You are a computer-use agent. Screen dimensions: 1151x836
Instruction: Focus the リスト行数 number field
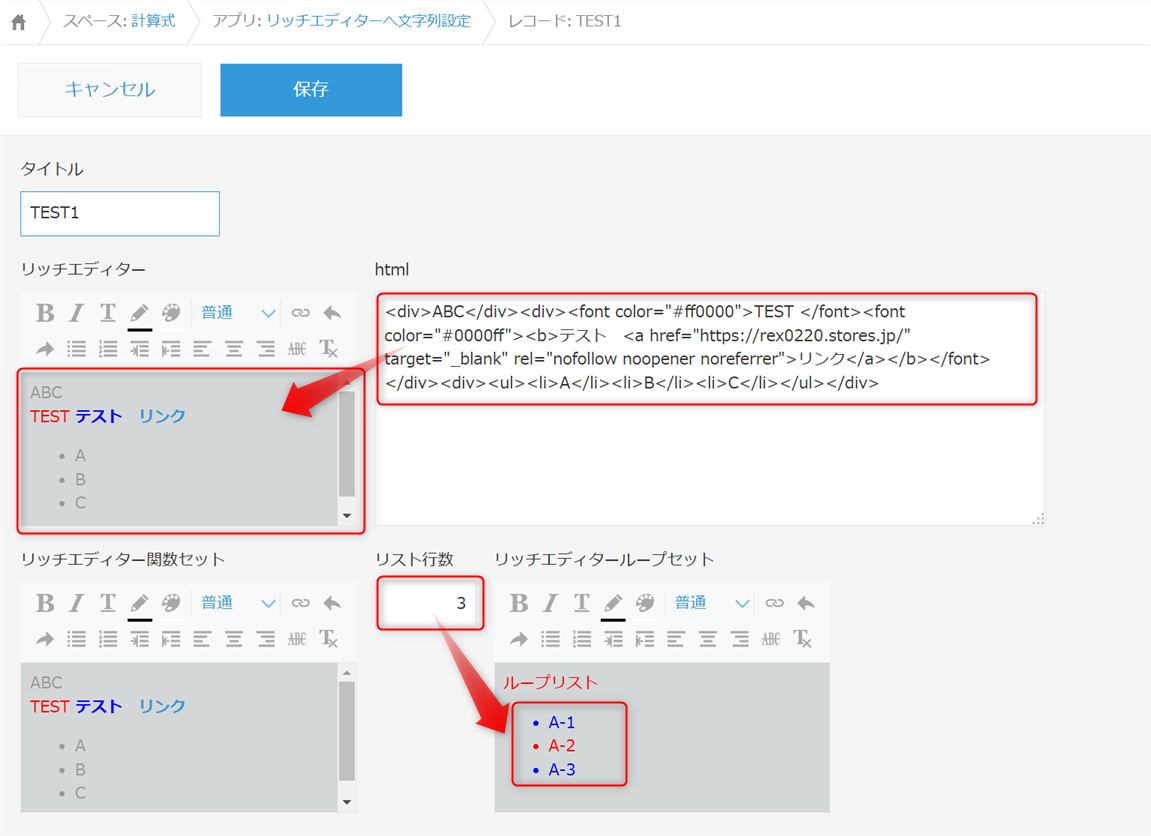point(431,603)
